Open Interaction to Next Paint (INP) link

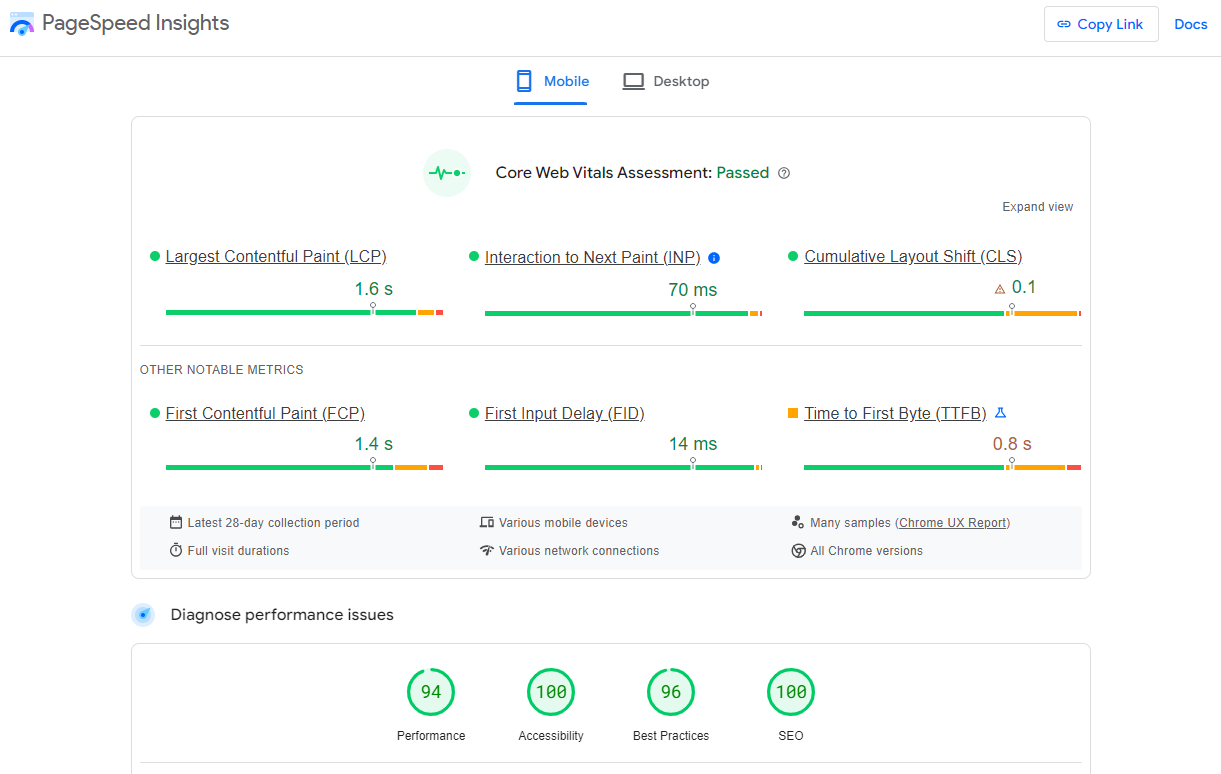click(593, 258)
